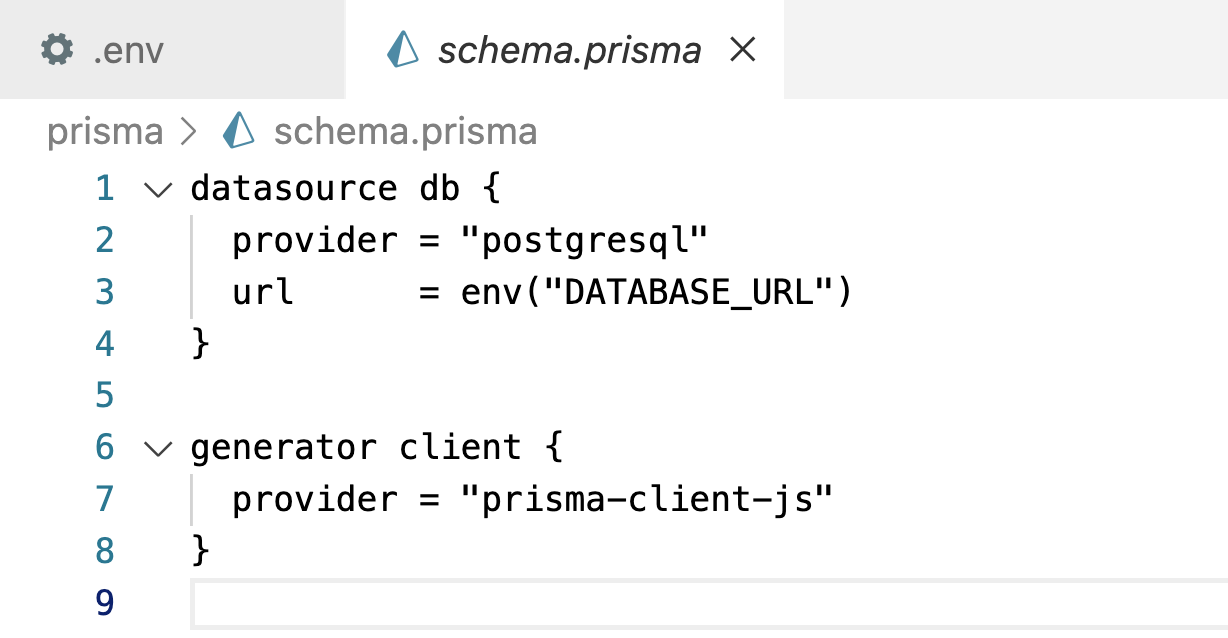This screenshot has width=1228, height=638.
Task: Select line number 6 in the gutter
Action: (105, 447)
